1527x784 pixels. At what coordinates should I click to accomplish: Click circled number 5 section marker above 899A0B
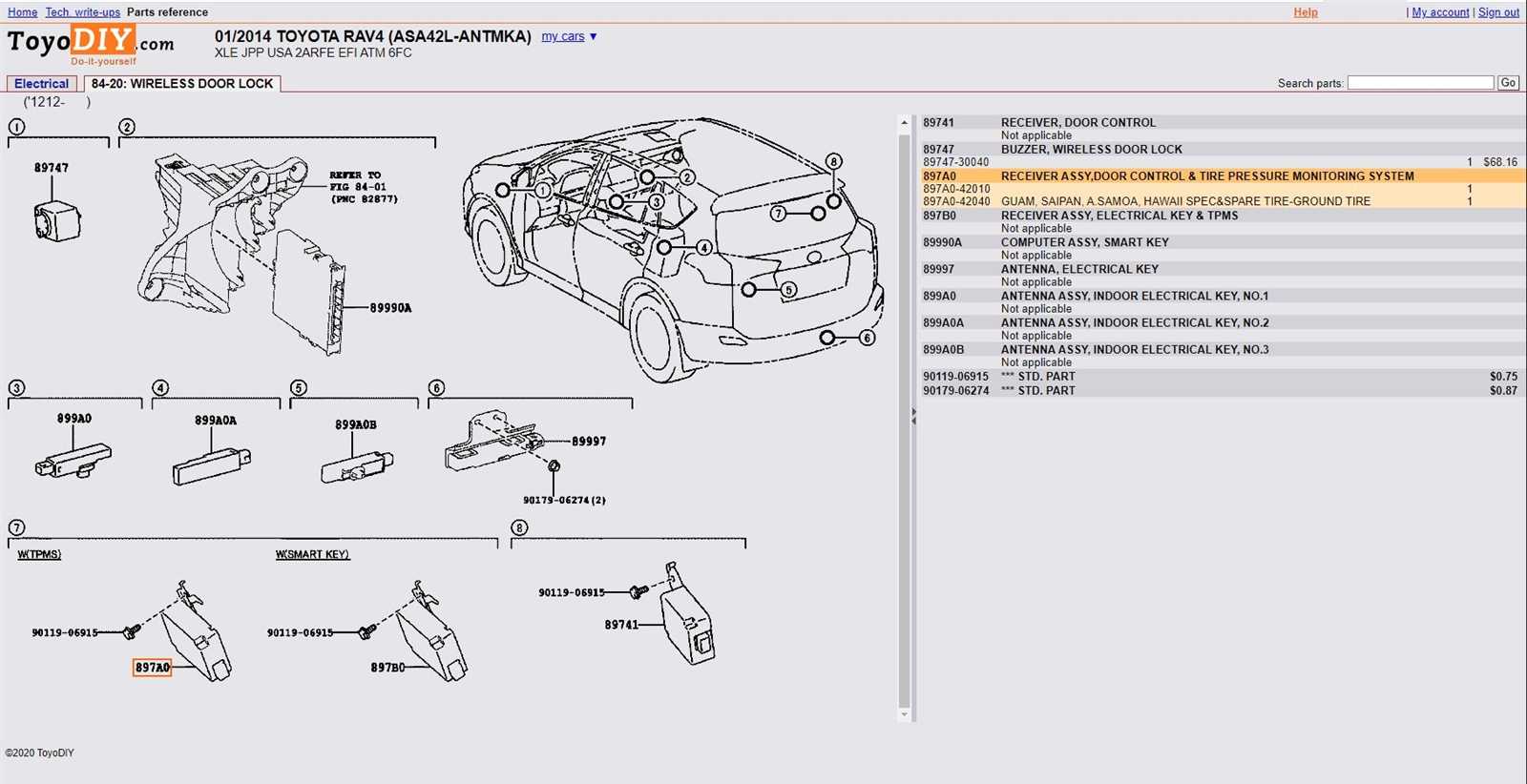point(299,388)
